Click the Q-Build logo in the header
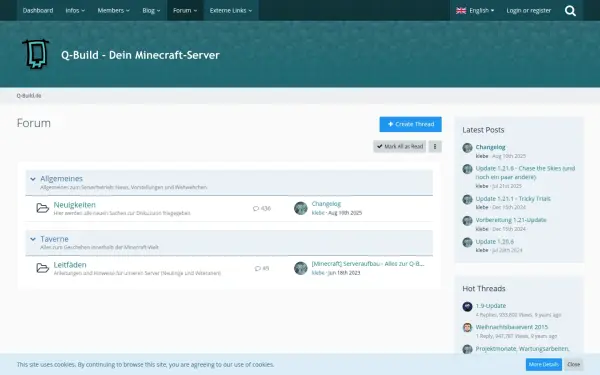Screen dimensions: 600x375 click(36, 54)
